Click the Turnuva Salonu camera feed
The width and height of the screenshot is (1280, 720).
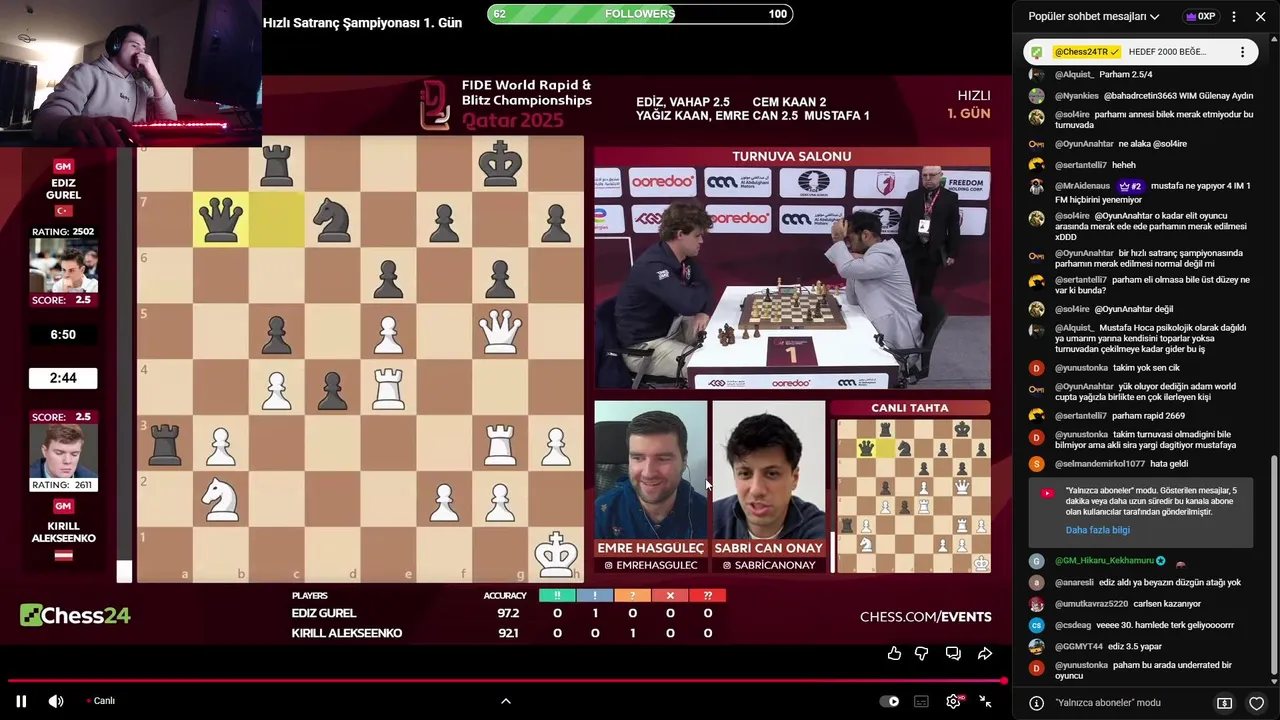coord(792,278)
